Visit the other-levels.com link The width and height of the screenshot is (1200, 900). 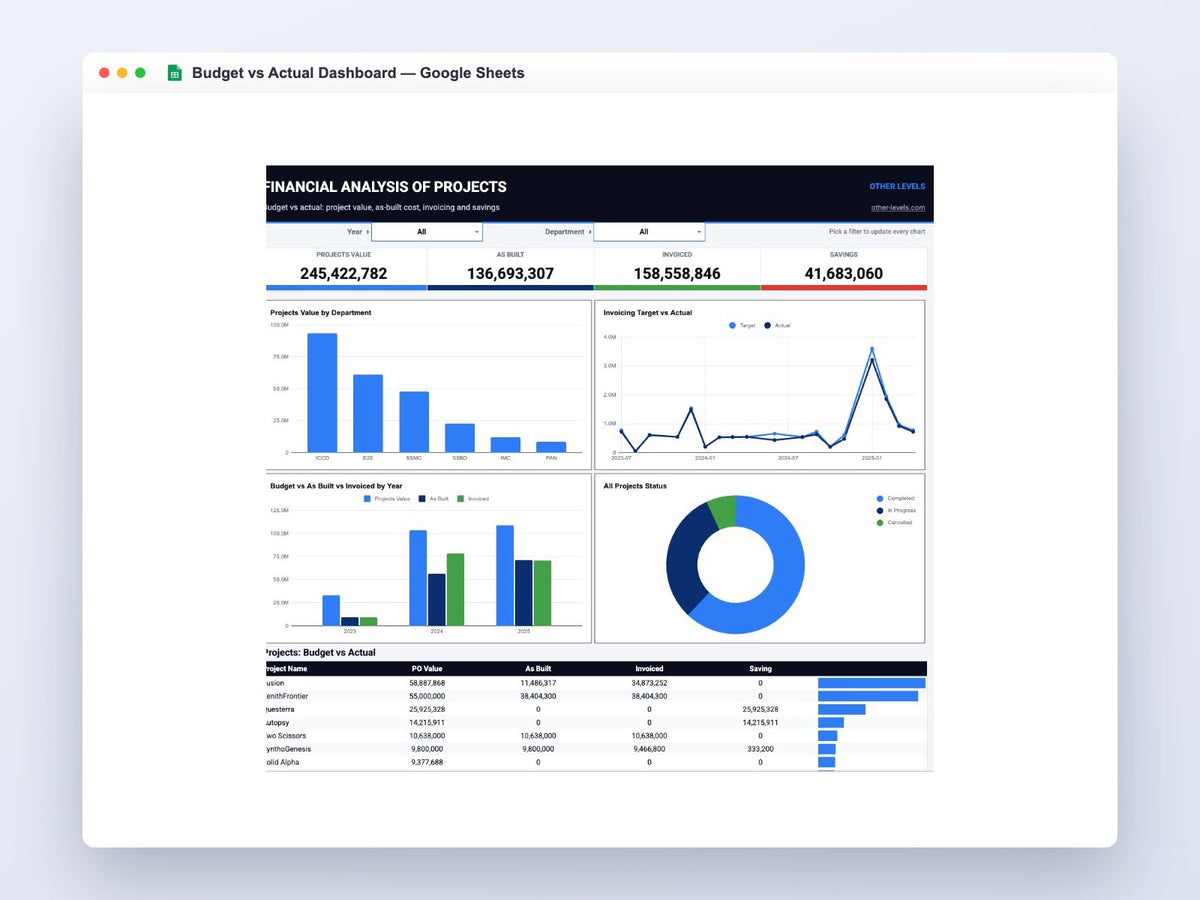pos(898,208)
